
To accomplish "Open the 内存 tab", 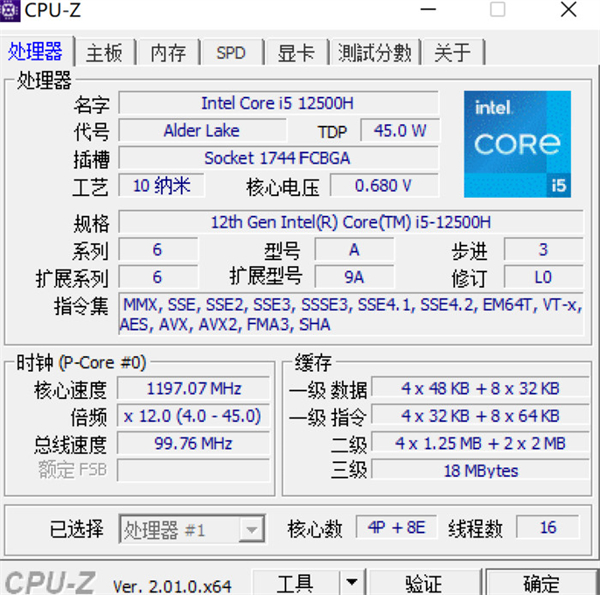I will 168,52.
